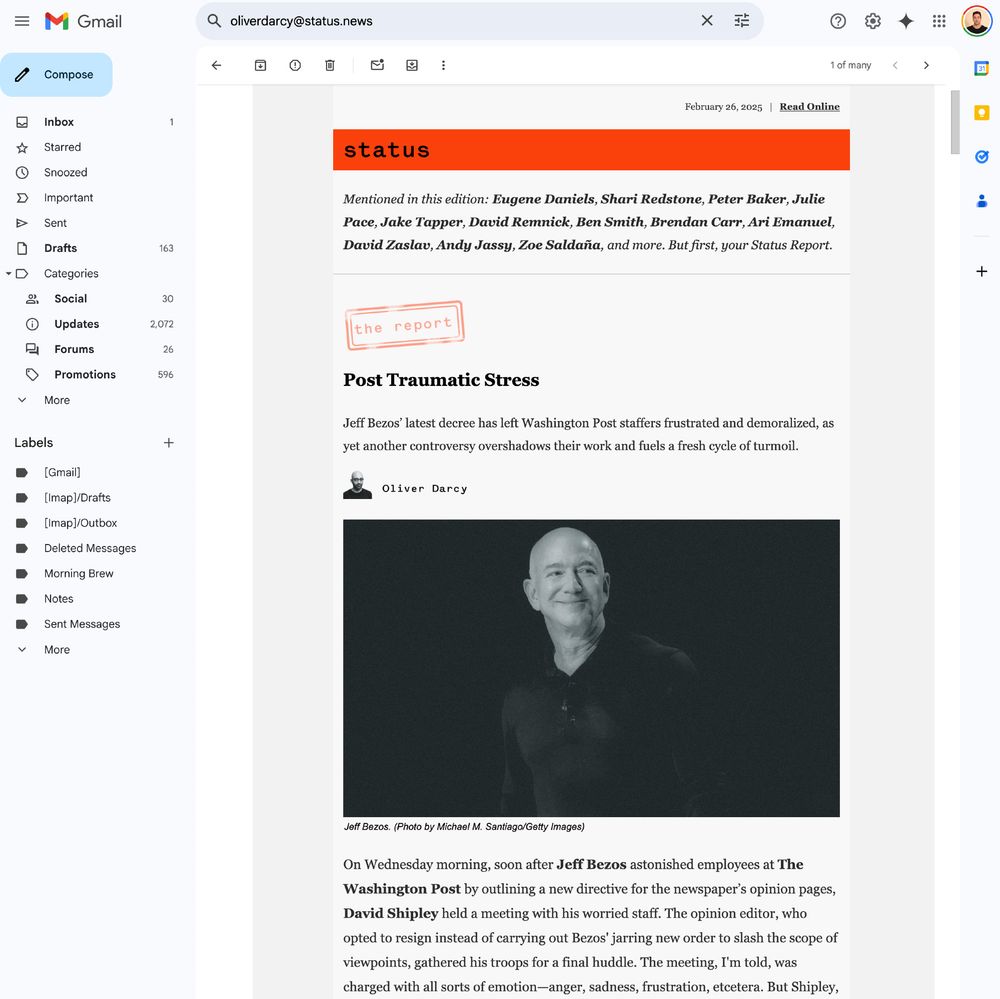
Task: Open Contacts side panel
Action: coord(982,202)
